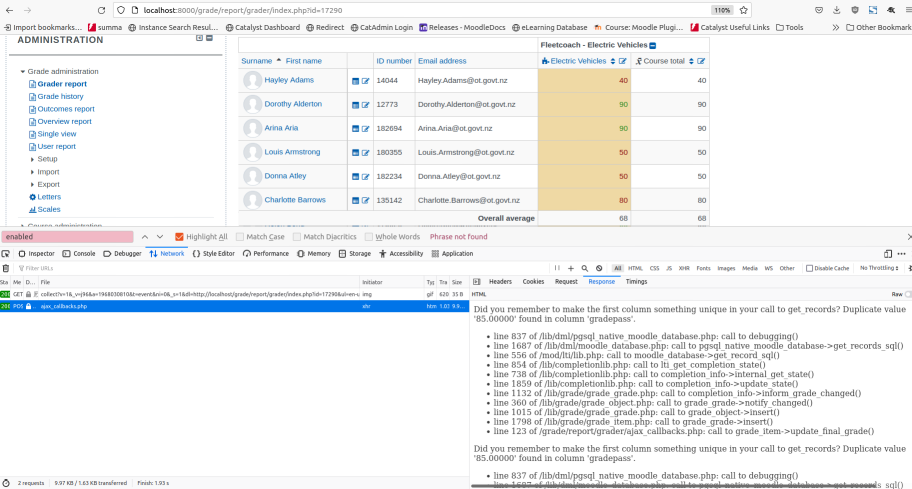Screen dimensions: 912x489
Task: Check the Disable Cache checkbox
Action: tap(809, 268)
